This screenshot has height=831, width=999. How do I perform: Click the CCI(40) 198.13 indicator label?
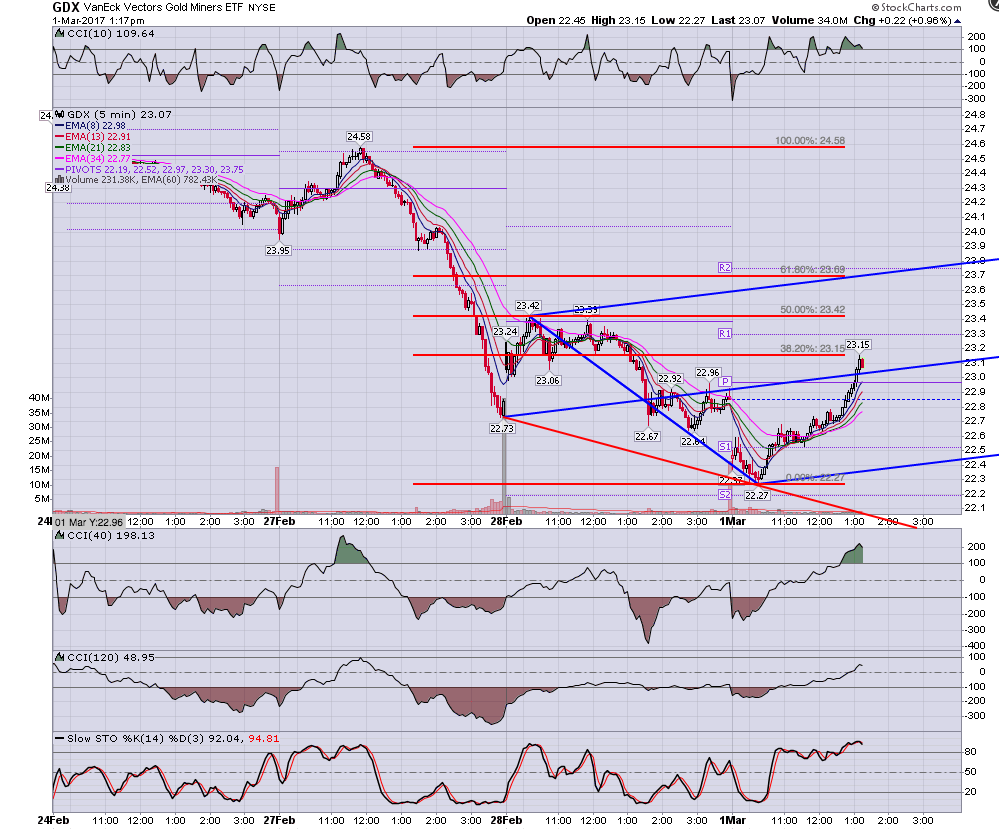[111, 536]
